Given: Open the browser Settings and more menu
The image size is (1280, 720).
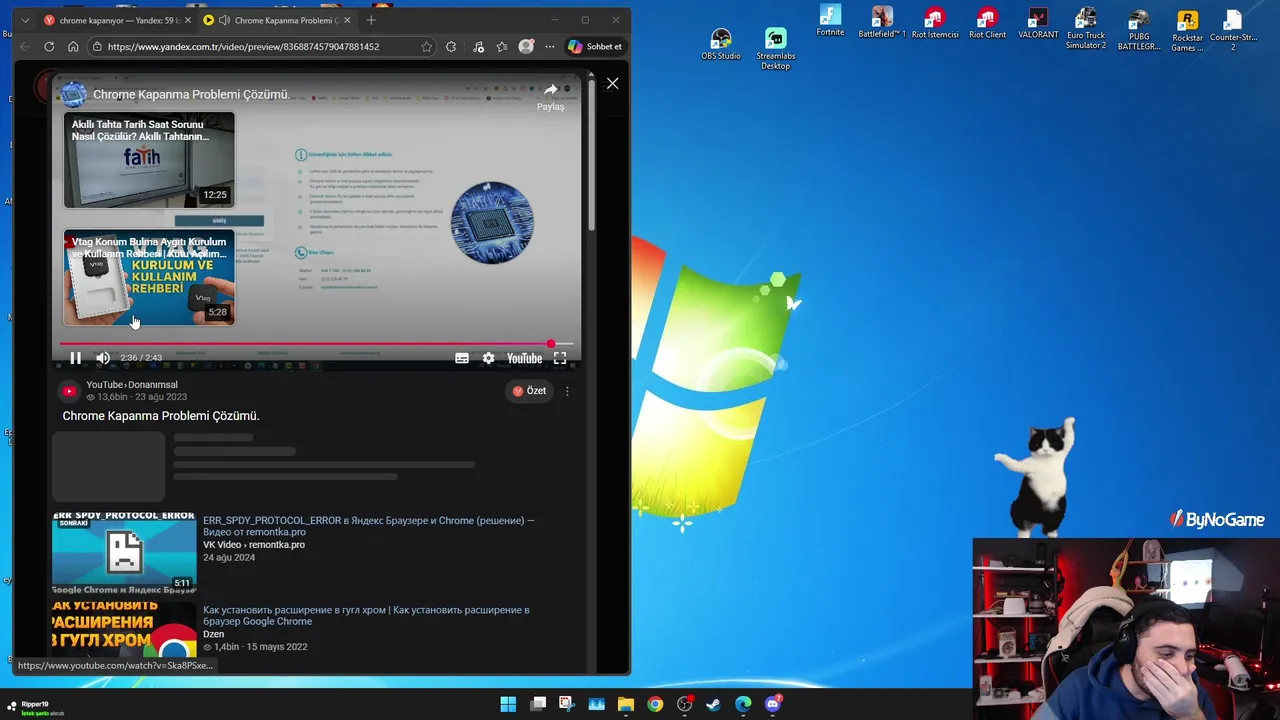Looking at the screenshot, I should (549, 46).
